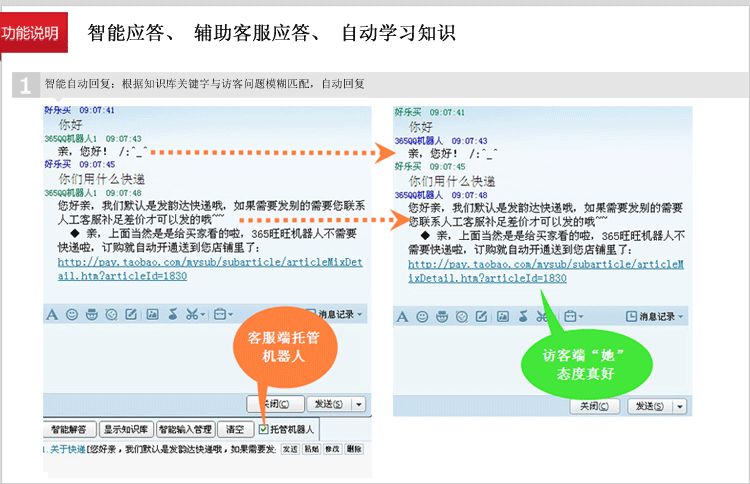This screenshot has height=484, width=750.
Task: Click the magic-face emoticon icon in the left chat
Action: pyautogui.click(x=91, y=314)
